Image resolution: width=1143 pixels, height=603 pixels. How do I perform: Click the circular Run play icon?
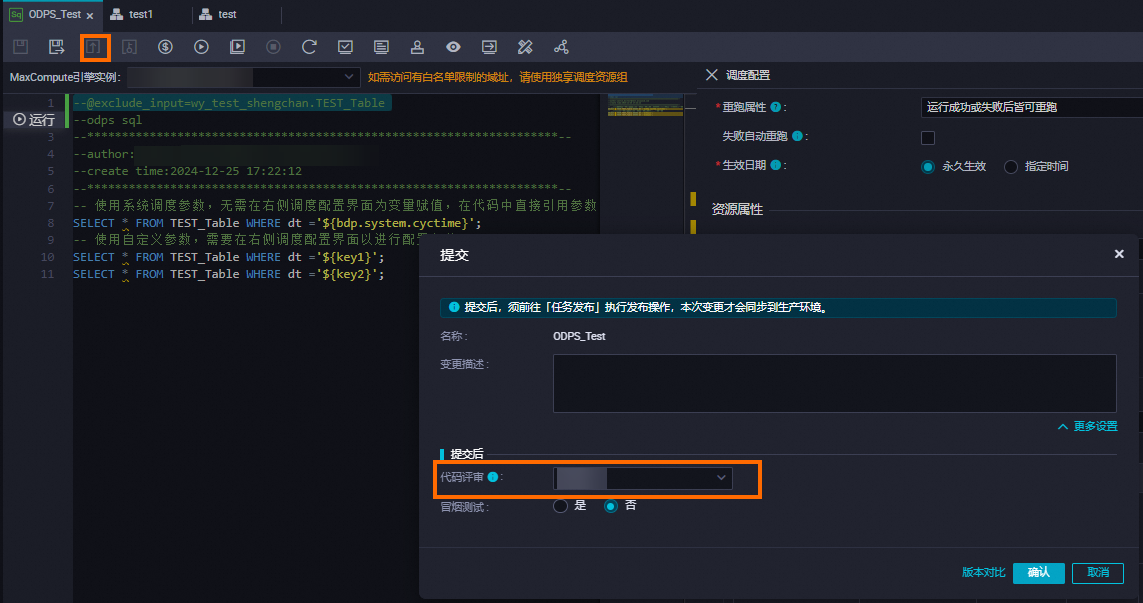(x=201, y=47)
